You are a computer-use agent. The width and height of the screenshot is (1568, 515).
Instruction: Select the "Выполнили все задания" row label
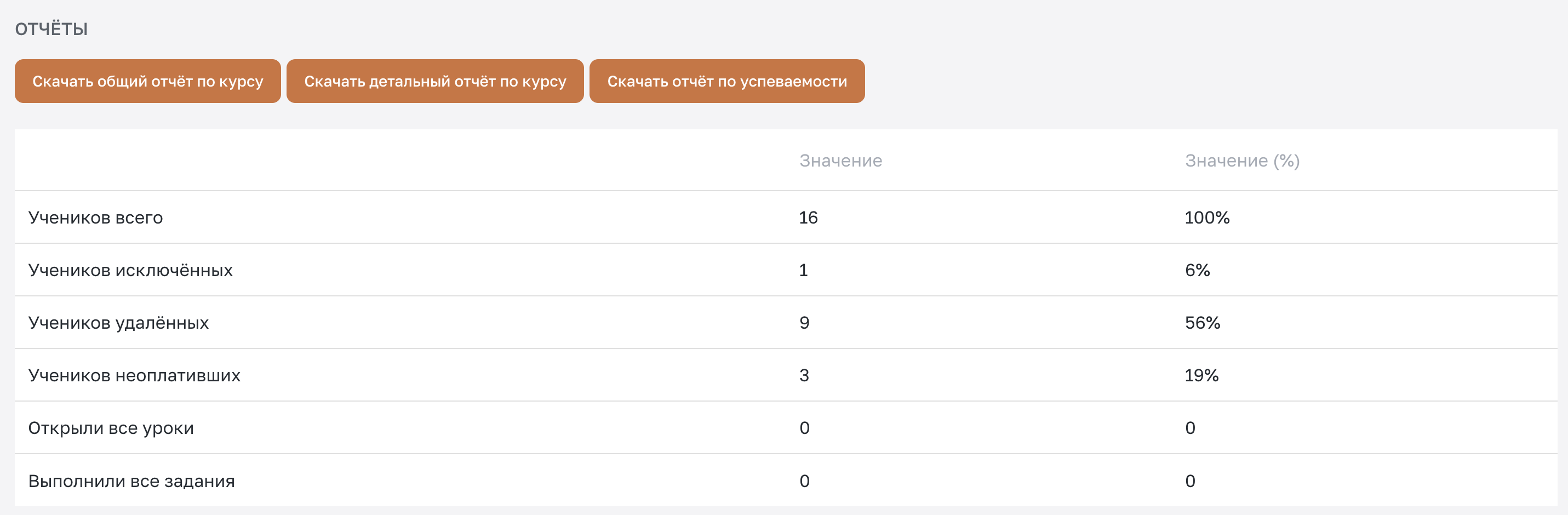131,481
